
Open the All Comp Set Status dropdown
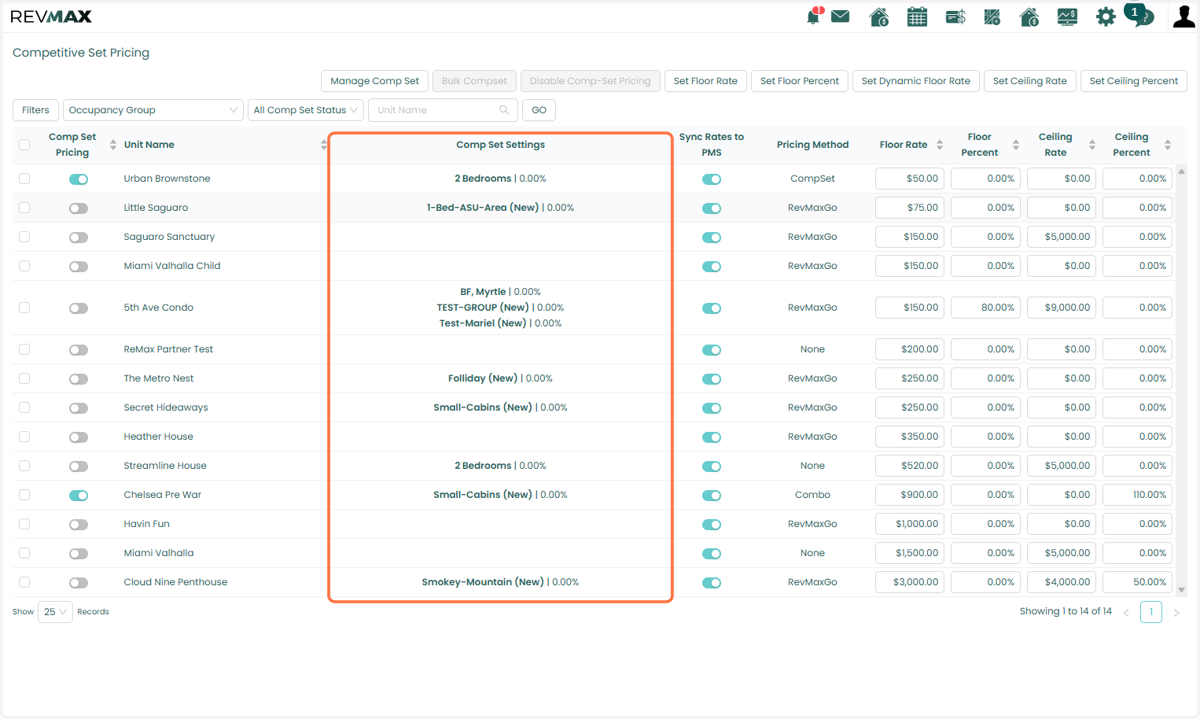306,110
